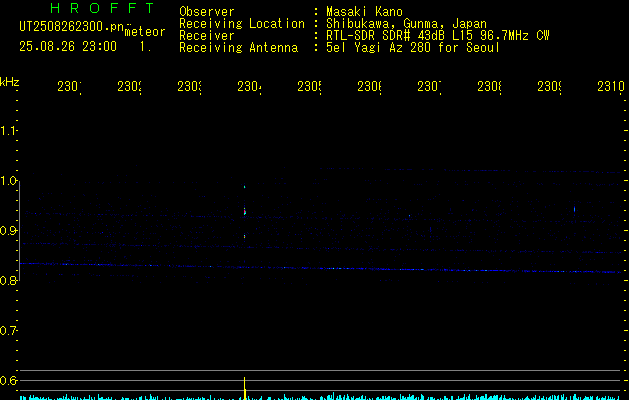Image resolution: width=629 pixels, height=400 pixels.
Task: Click the yellow intensity spike at bottom
Action: tap(244, 388)
